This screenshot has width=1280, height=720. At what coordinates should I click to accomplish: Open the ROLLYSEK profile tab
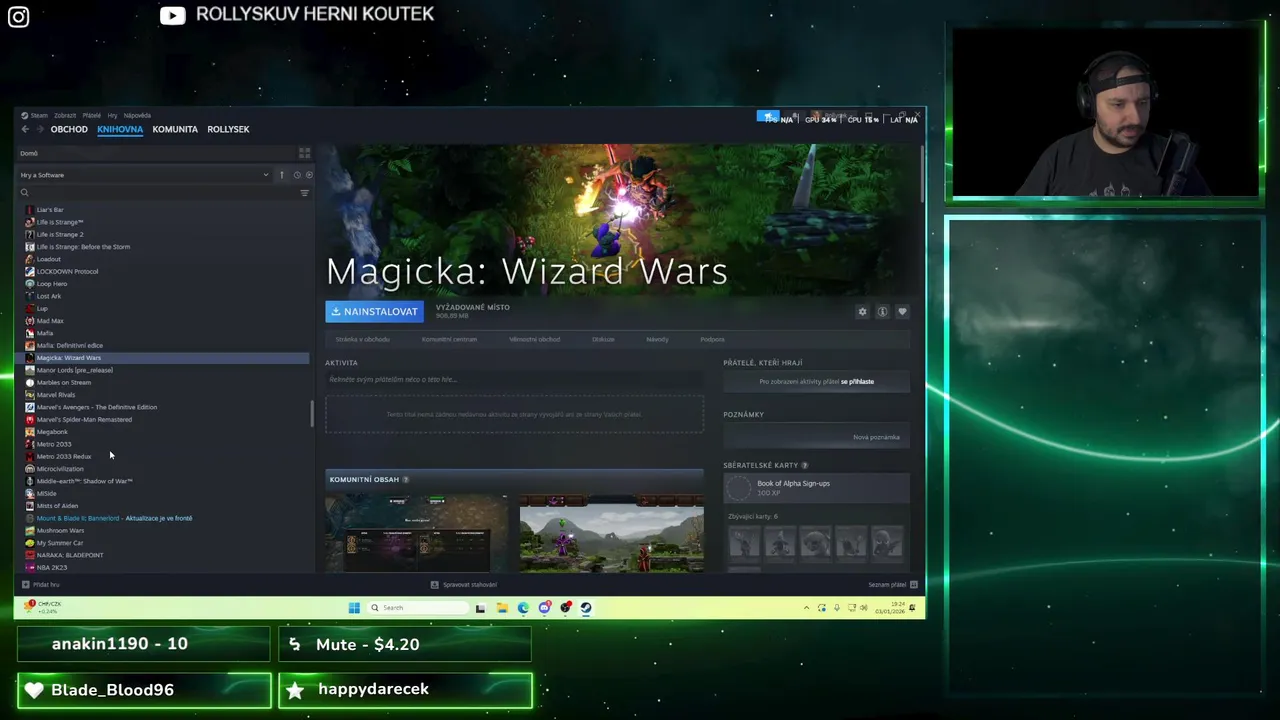click(228, 129)
